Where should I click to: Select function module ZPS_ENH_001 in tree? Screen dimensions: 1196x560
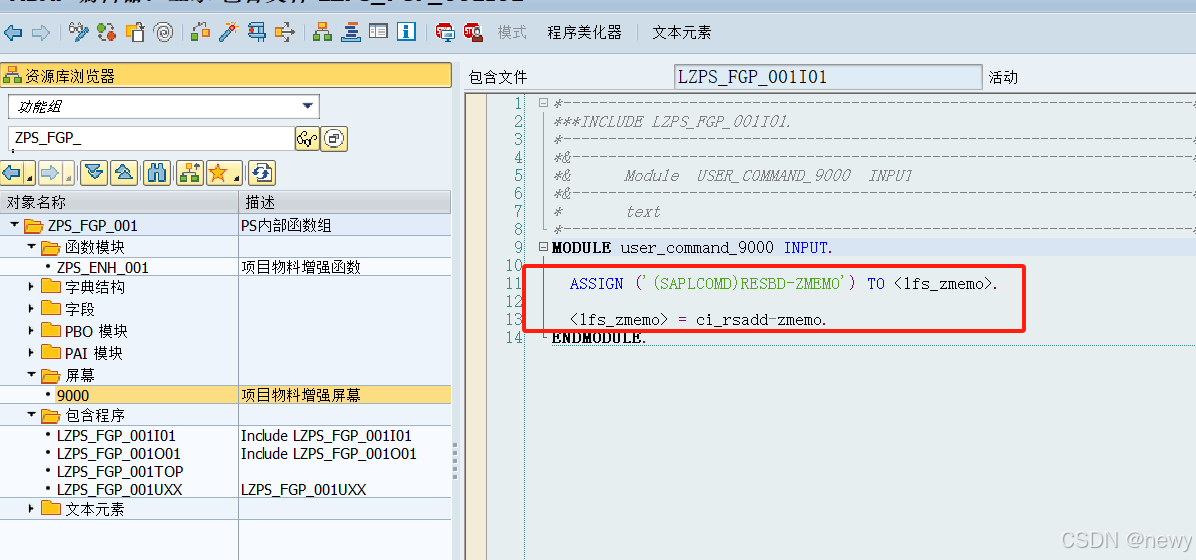click(x=103, y=267)
